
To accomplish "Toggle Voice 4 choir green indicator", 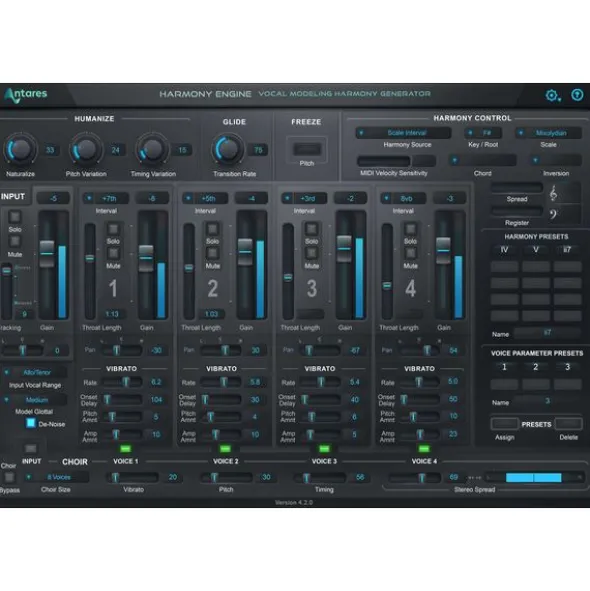I will 424,449.
